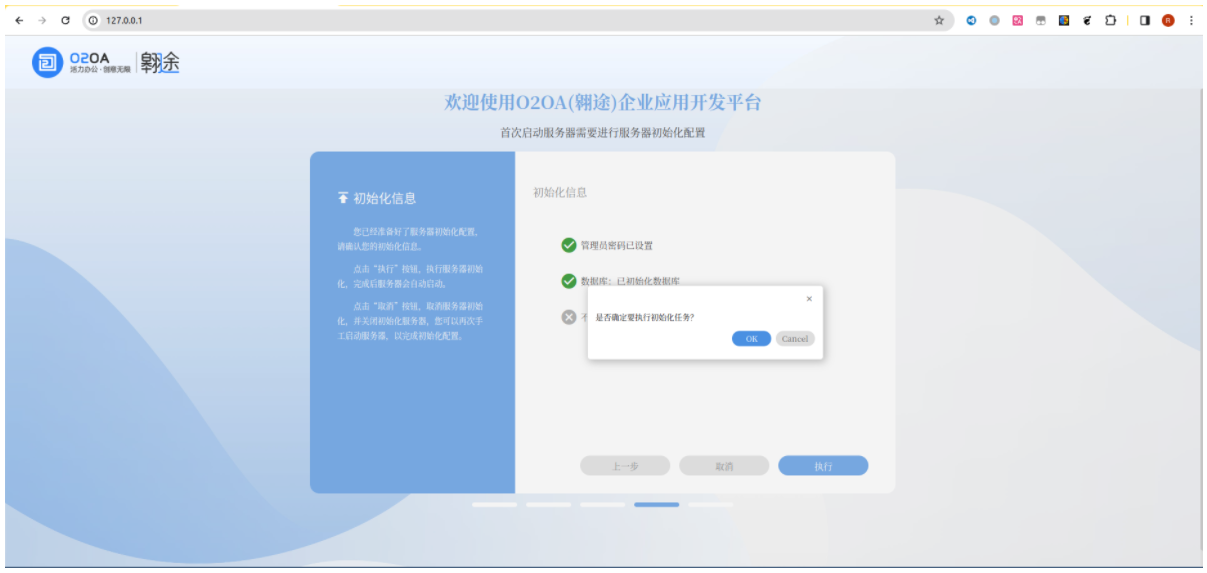Toggle the browser side panel
The image size is (1207, 573).
point(1145,20)
